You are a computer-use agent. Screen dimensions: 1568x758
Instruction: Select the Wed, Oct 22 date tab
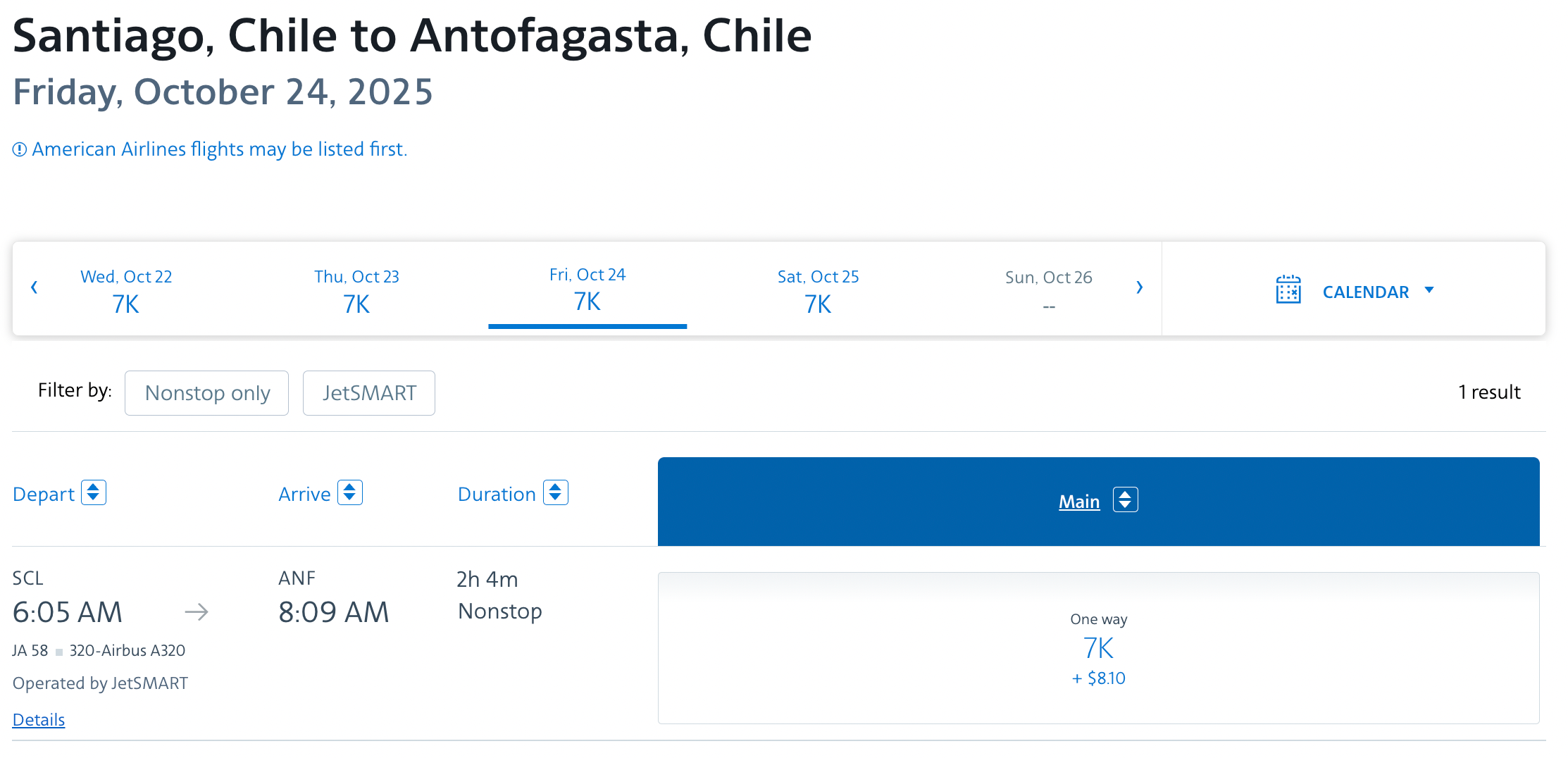(x=126, y=290)
